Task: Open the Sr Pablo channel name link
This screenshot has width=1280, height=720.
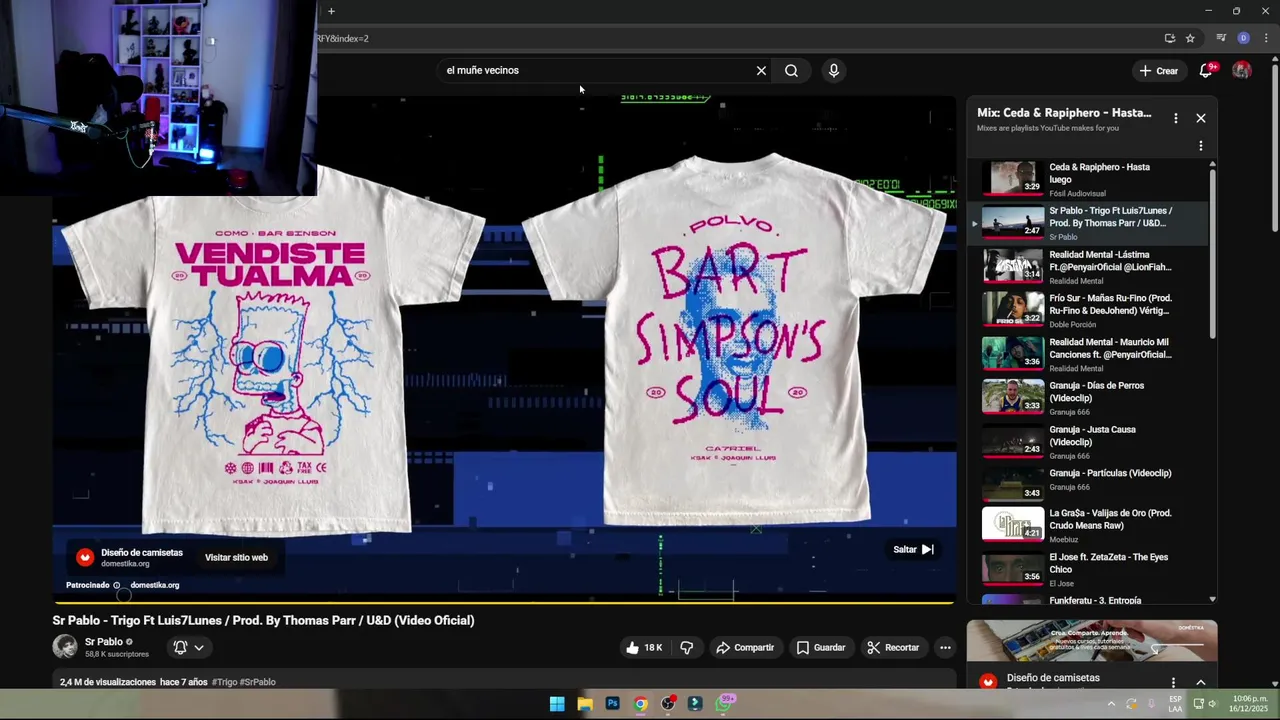Action: [104, 642]
